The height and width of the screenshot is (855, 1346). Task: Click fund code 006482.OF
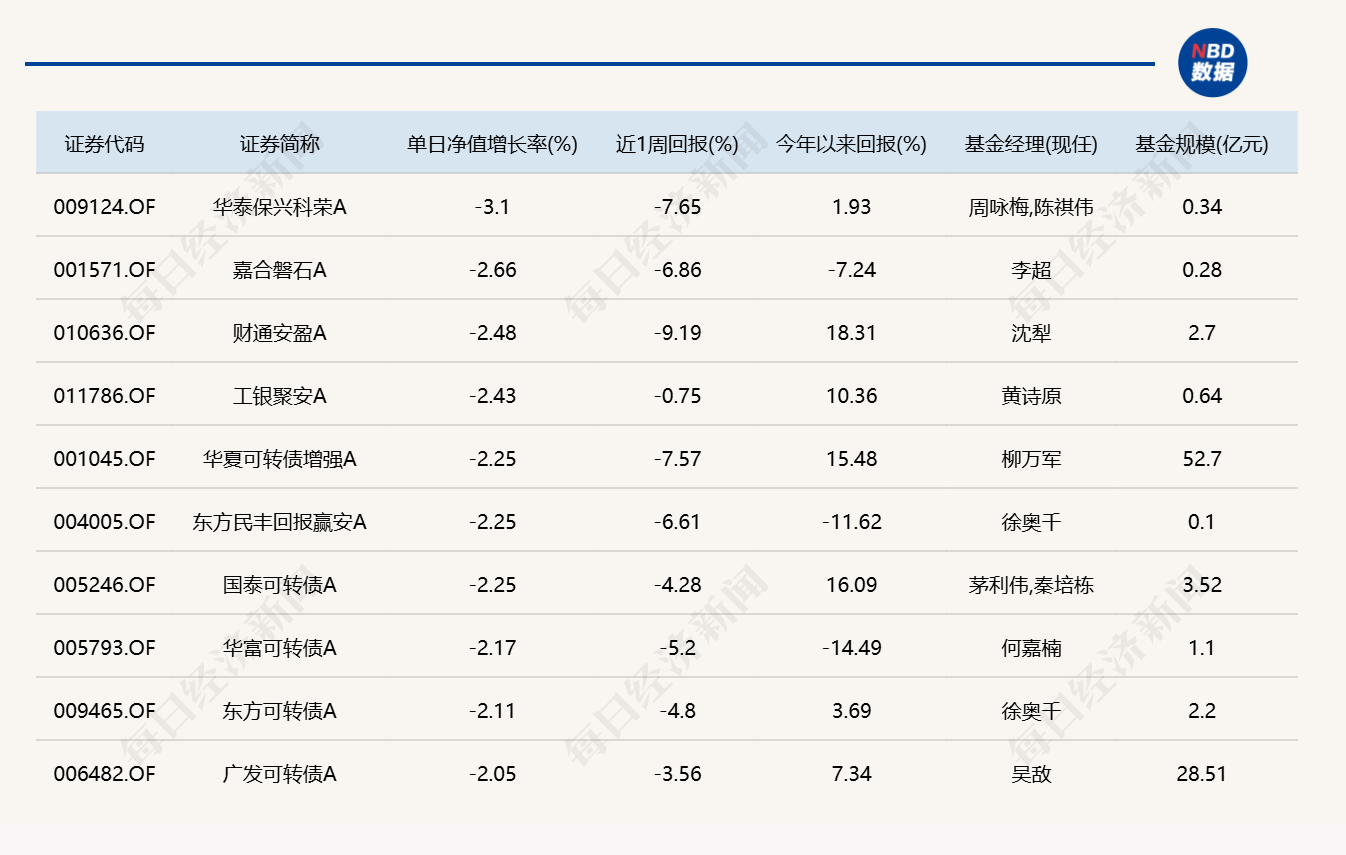click(x=105, y=774)
